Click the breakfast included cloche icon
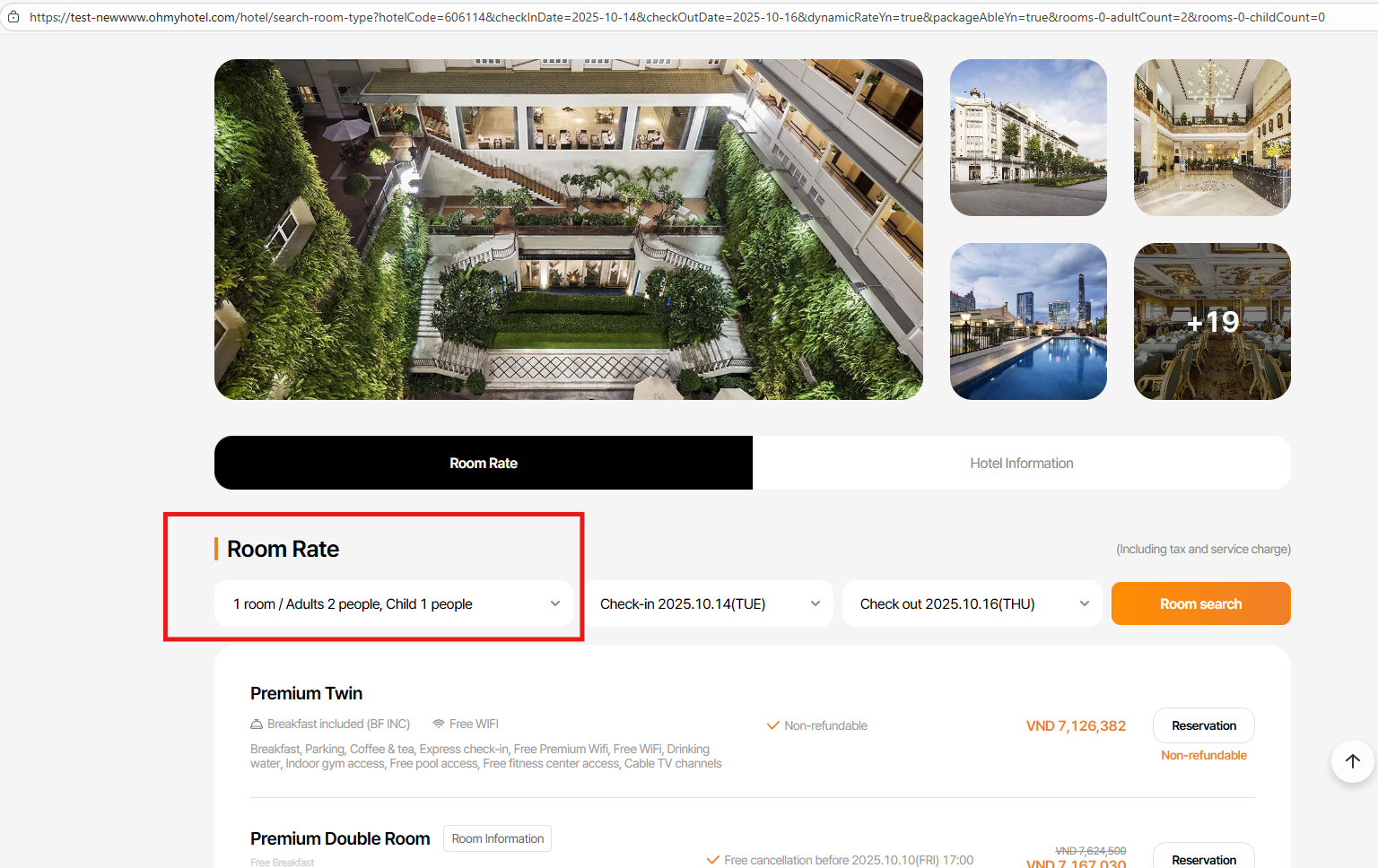 pyautogui.click(x=257, y=724)
